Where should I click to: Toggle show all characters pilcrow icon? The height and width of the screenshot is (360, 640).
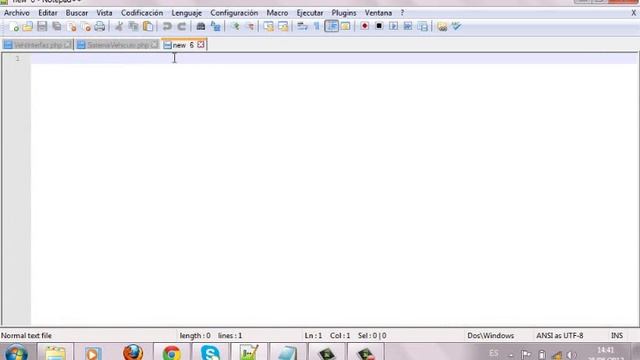[317, 27]
